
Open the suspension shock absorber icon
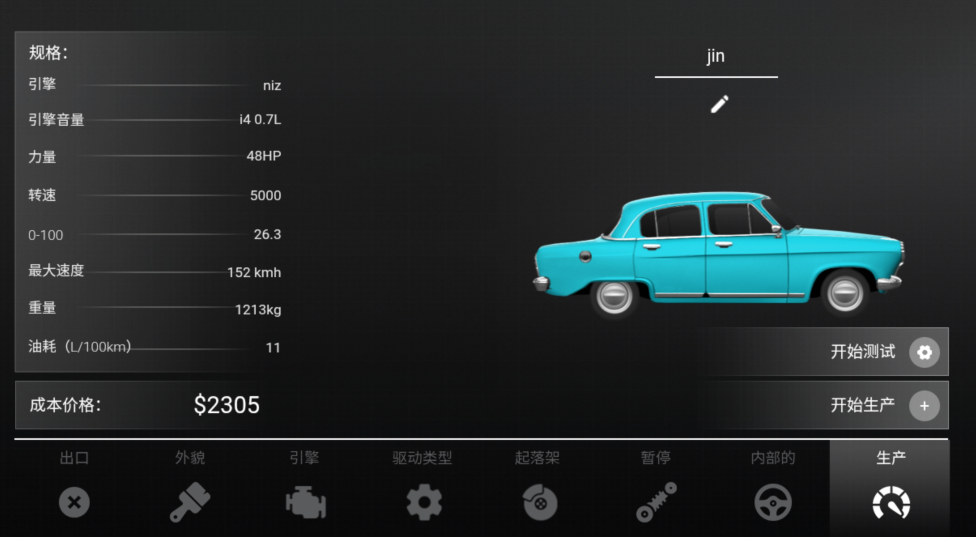656,502
